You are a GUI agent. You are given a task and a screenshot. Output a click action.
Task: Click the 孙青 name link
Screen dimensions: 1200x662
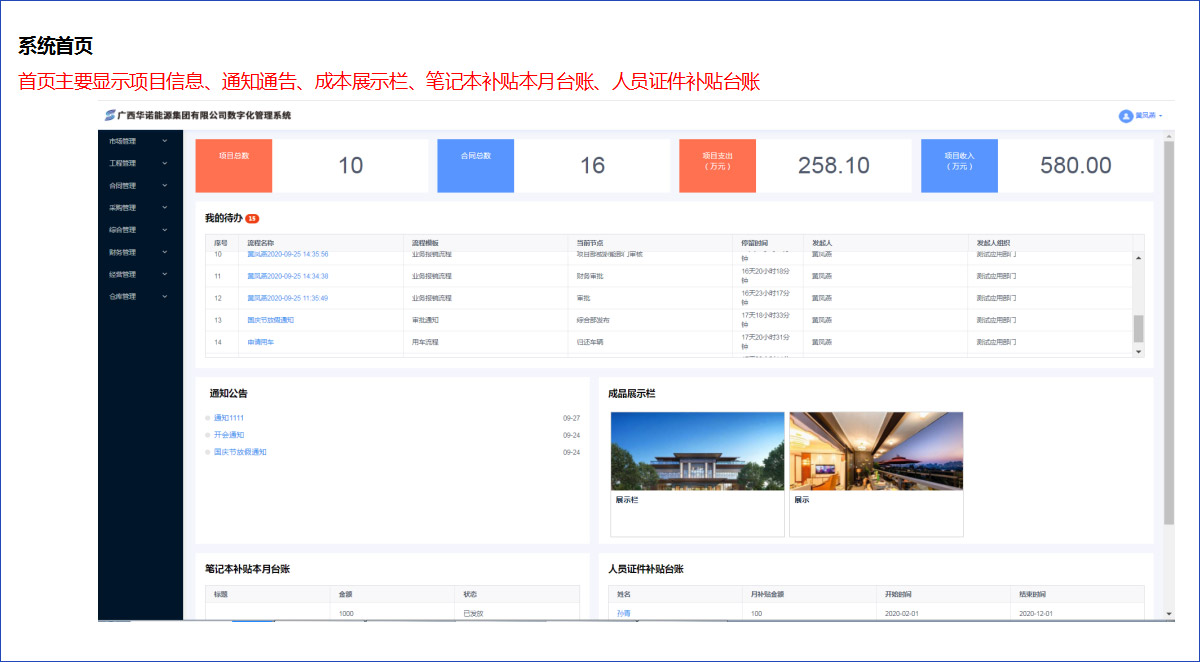623,613
